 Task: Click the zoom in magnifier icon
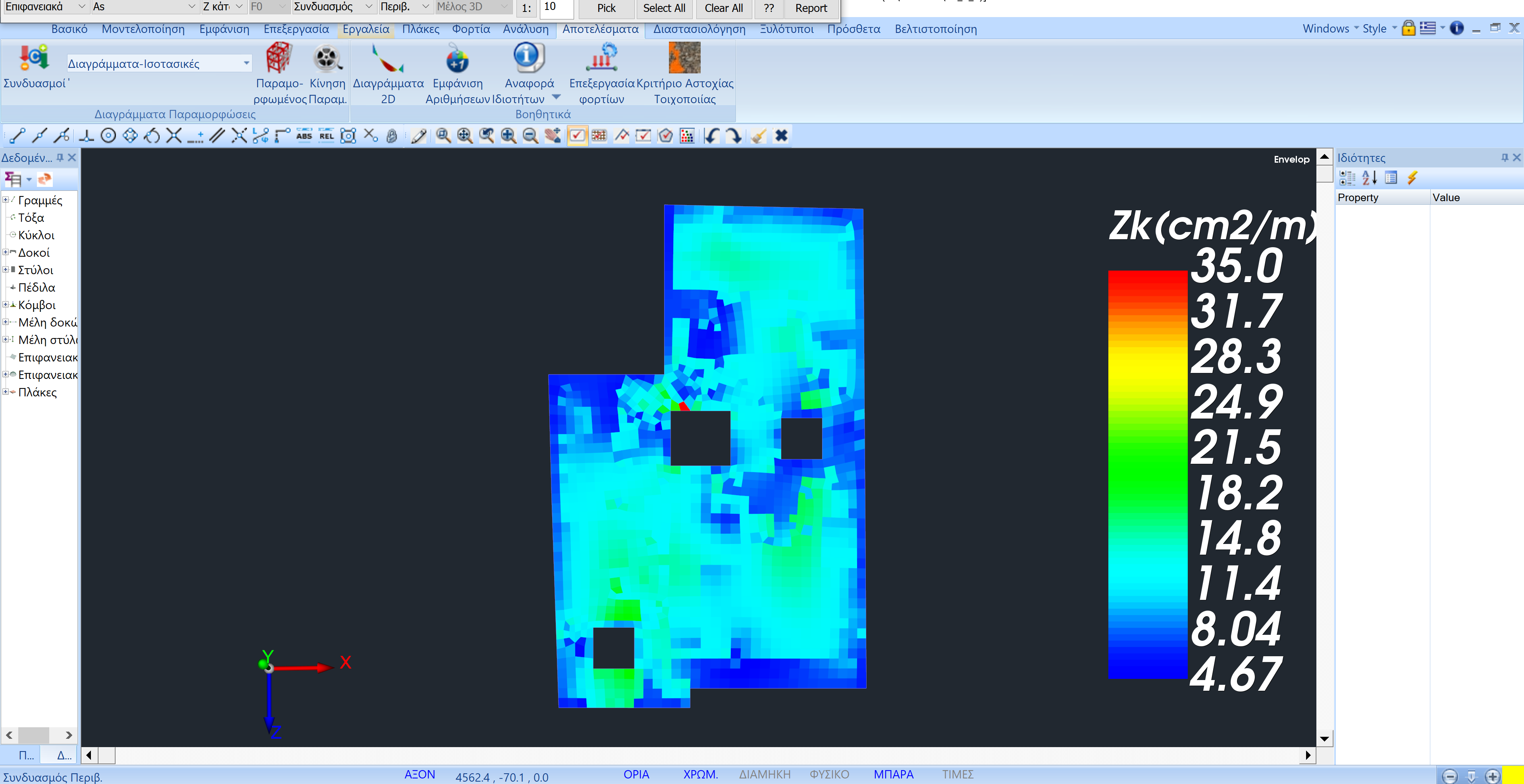508,136
